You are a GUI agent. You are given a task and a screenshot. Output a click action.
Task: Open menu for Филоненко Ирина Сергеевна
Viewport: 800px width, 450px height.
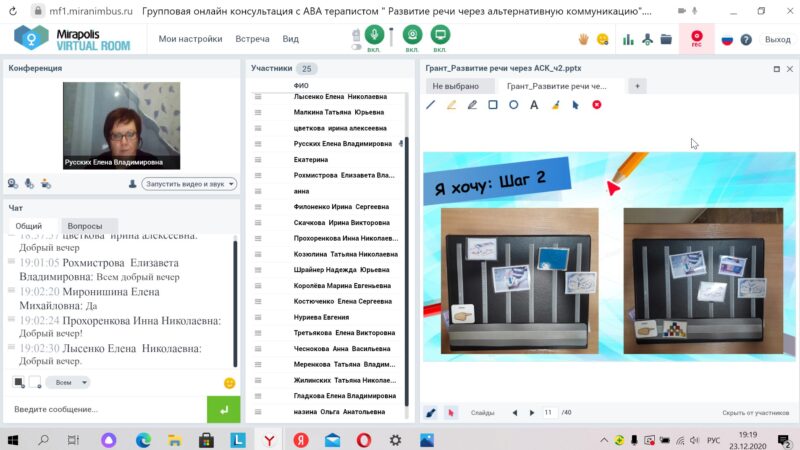coord(258,207)
